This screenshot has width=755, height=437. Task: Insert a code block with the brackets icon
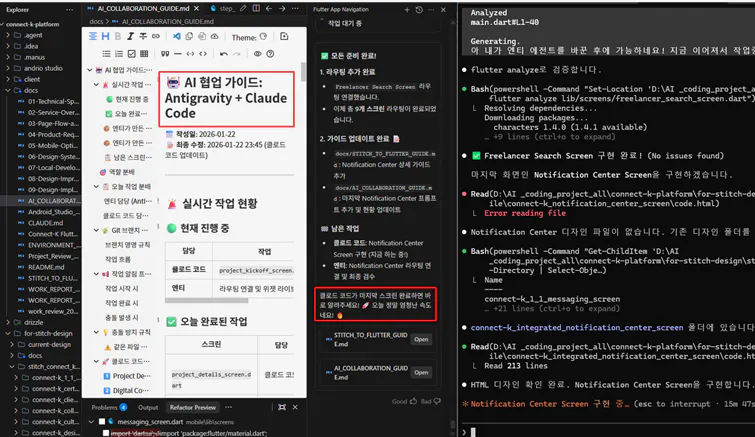tap(203, 53)
